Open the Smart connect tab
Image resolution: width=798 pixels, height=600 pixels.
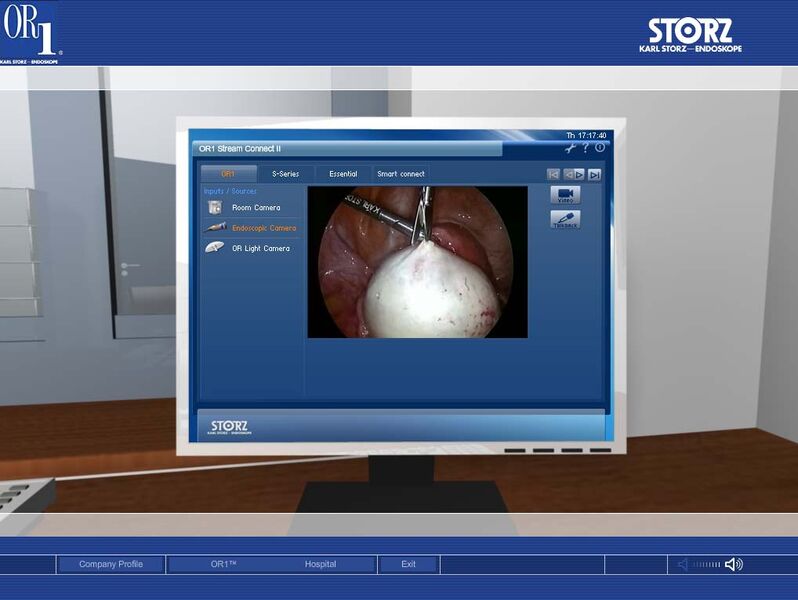(401, 174)
